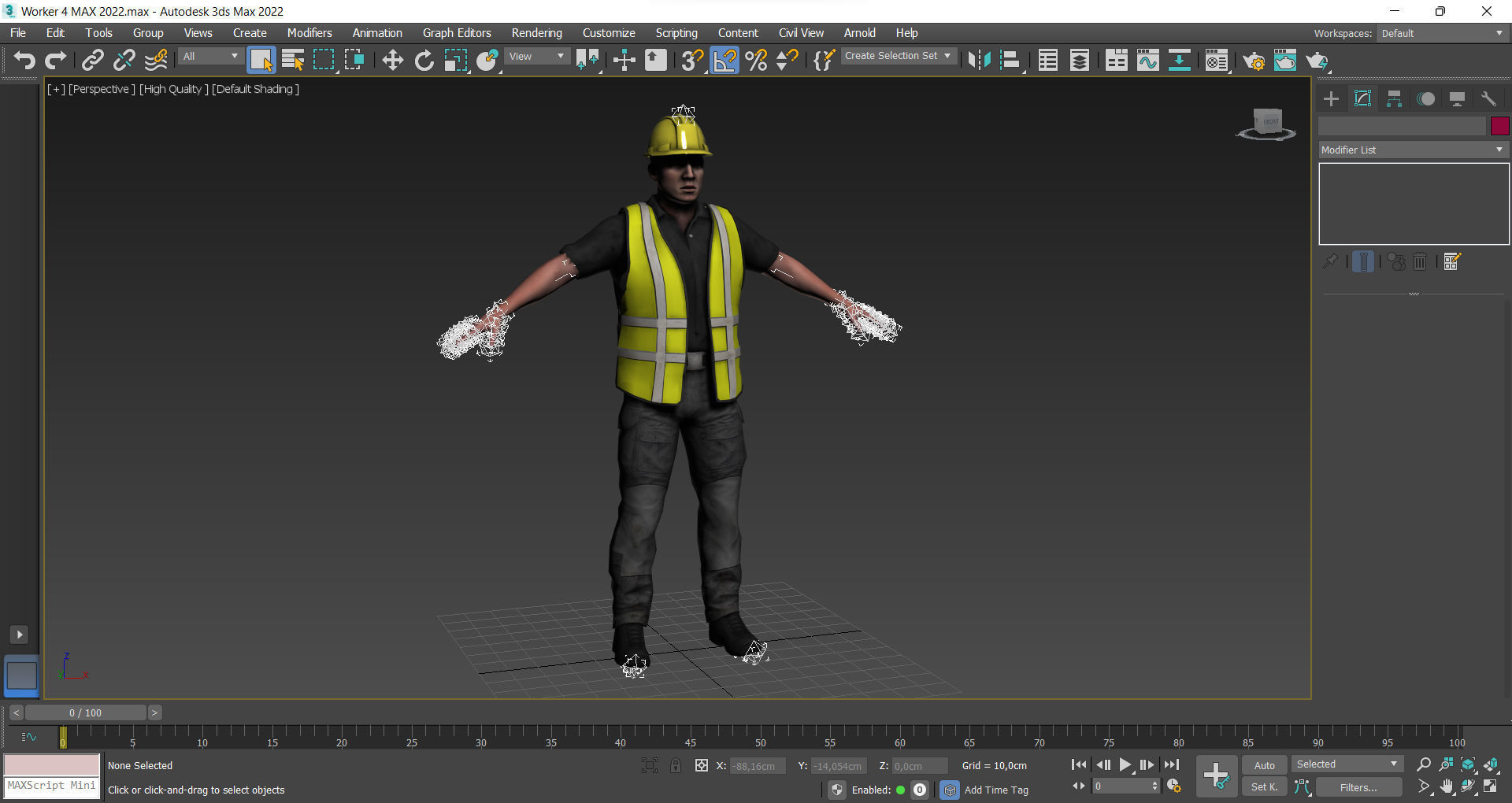Select the Select and Scale tool
The height and width of the screenshot is (803, 1512).
click(x=455, y=61)
